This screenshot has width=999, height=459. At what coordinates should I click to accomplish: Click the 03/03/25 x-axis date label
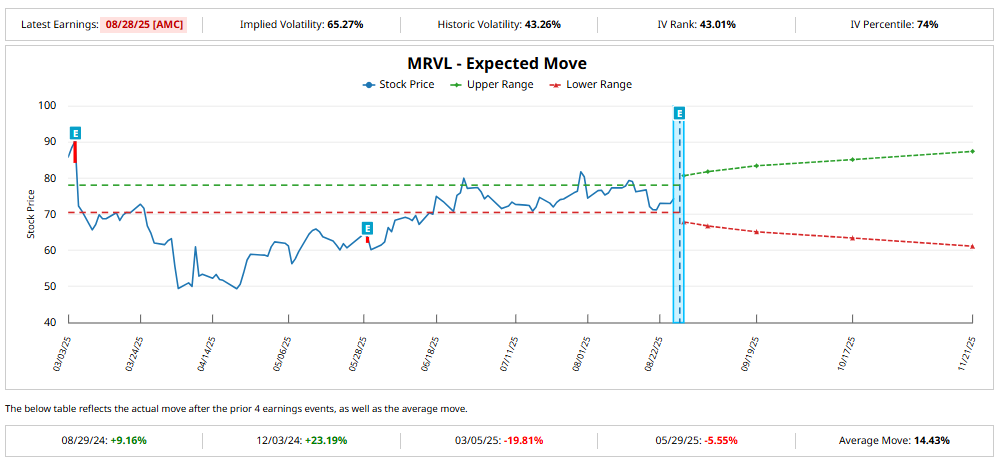click(x=62, y=352)
